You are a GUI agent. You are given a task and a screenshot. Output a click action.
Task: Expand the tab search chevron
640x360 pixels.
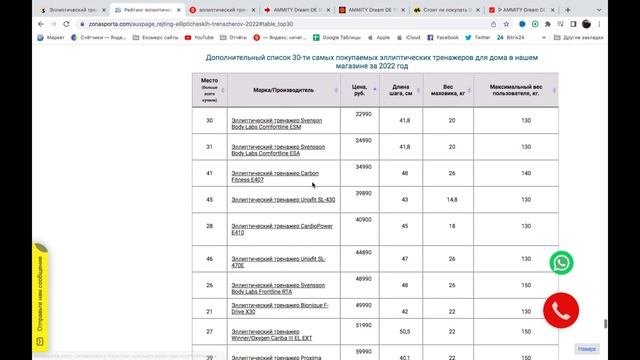pos(599,10)
